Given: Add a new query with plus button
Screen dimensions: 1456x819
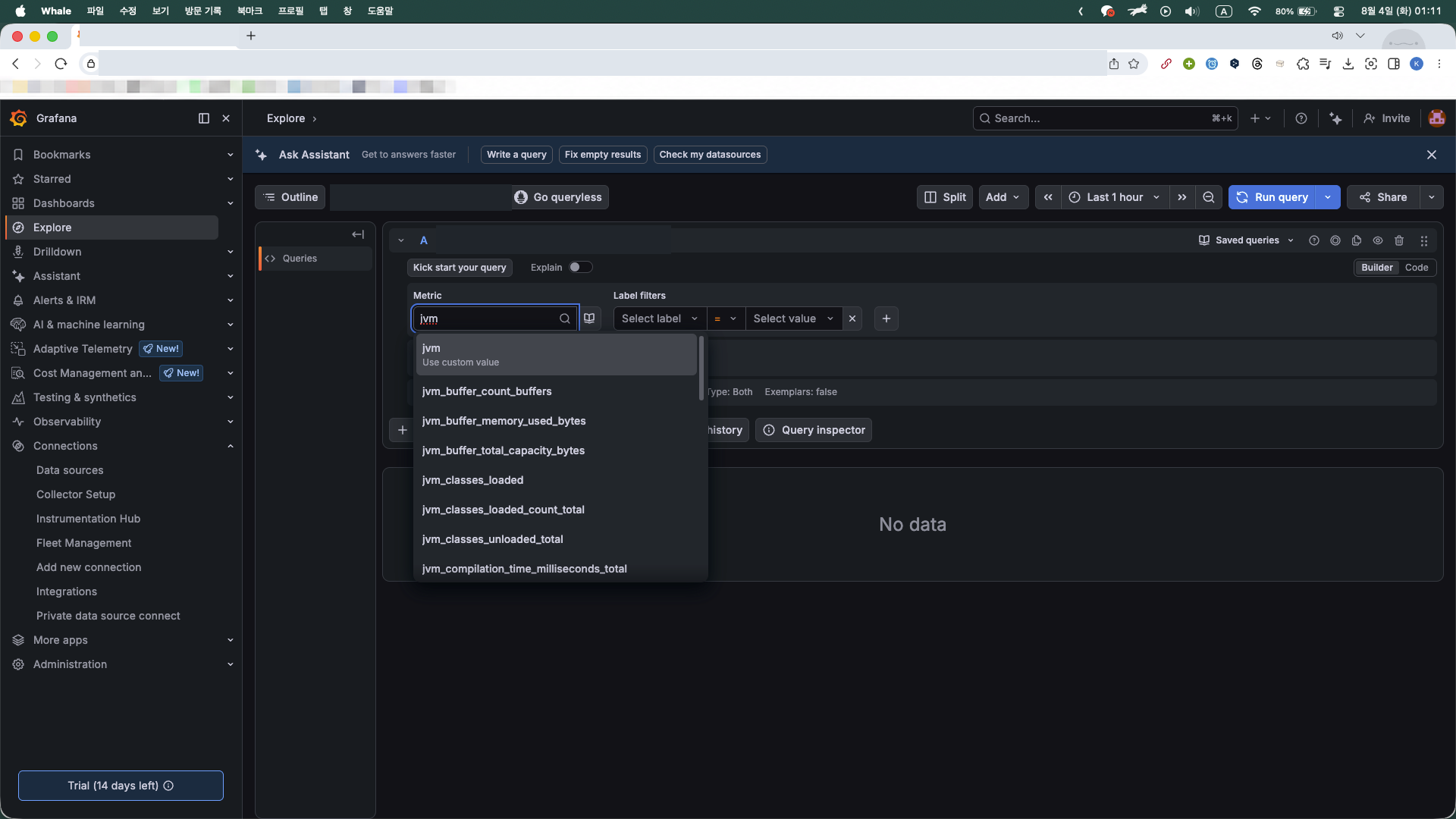Looking at the screenshot, I should coord(403,430).
